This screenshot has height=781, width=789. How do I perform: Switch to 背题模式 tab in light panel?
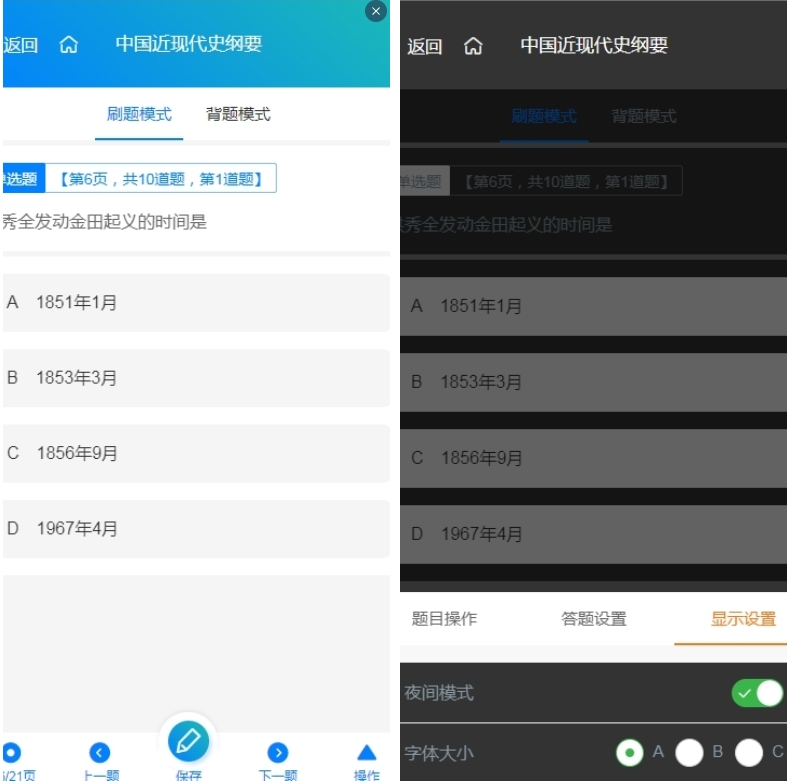238,114
